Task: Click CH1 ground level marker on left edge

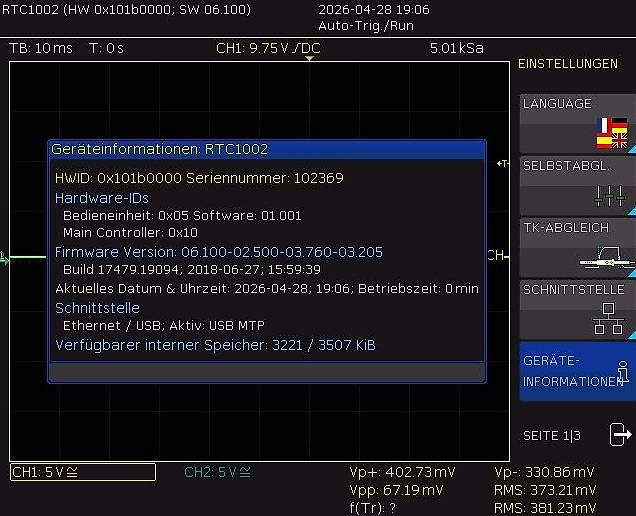Action: click(4, 258)
